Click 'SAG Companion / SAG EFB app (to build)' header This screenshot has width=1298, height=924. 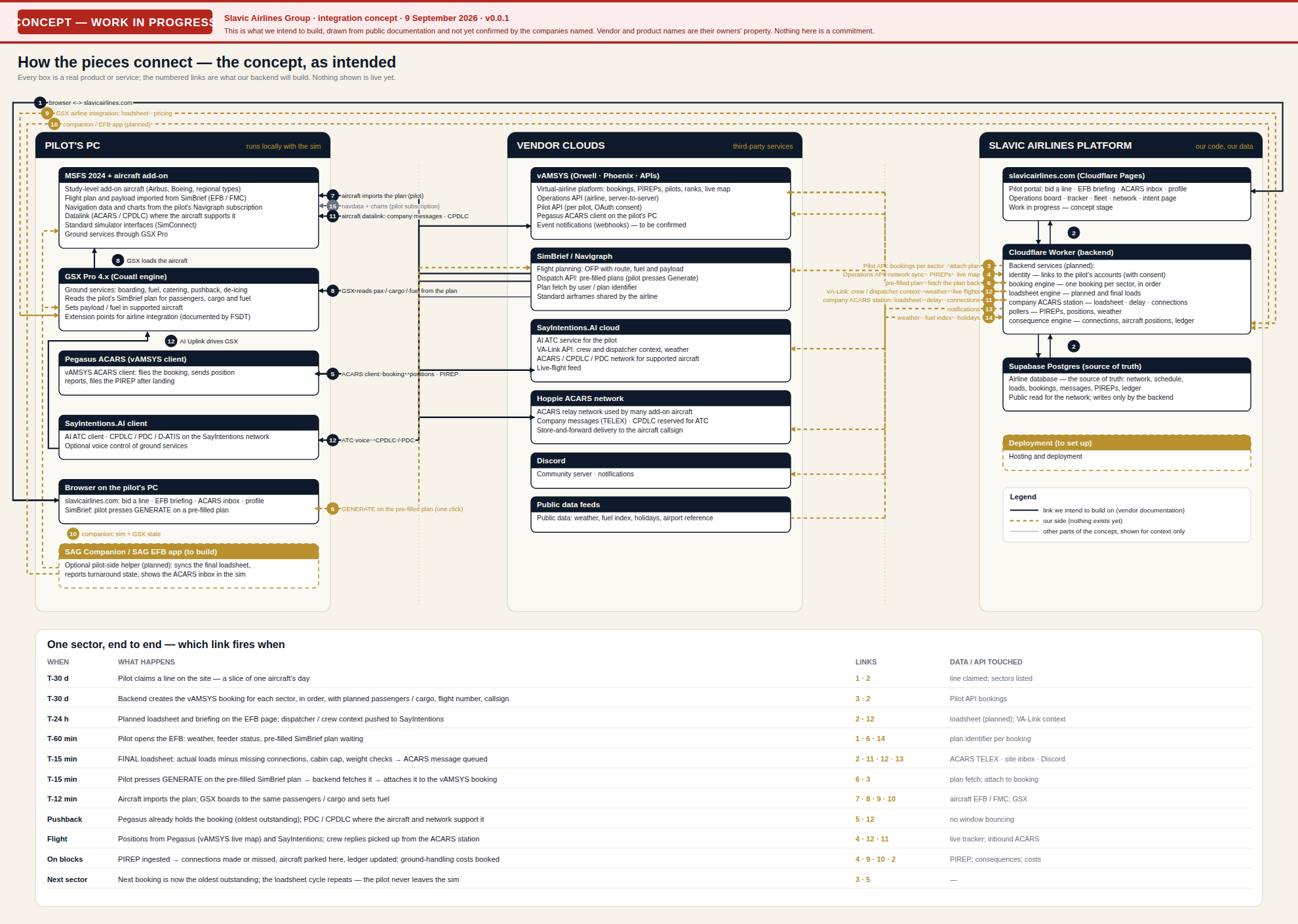189,552
